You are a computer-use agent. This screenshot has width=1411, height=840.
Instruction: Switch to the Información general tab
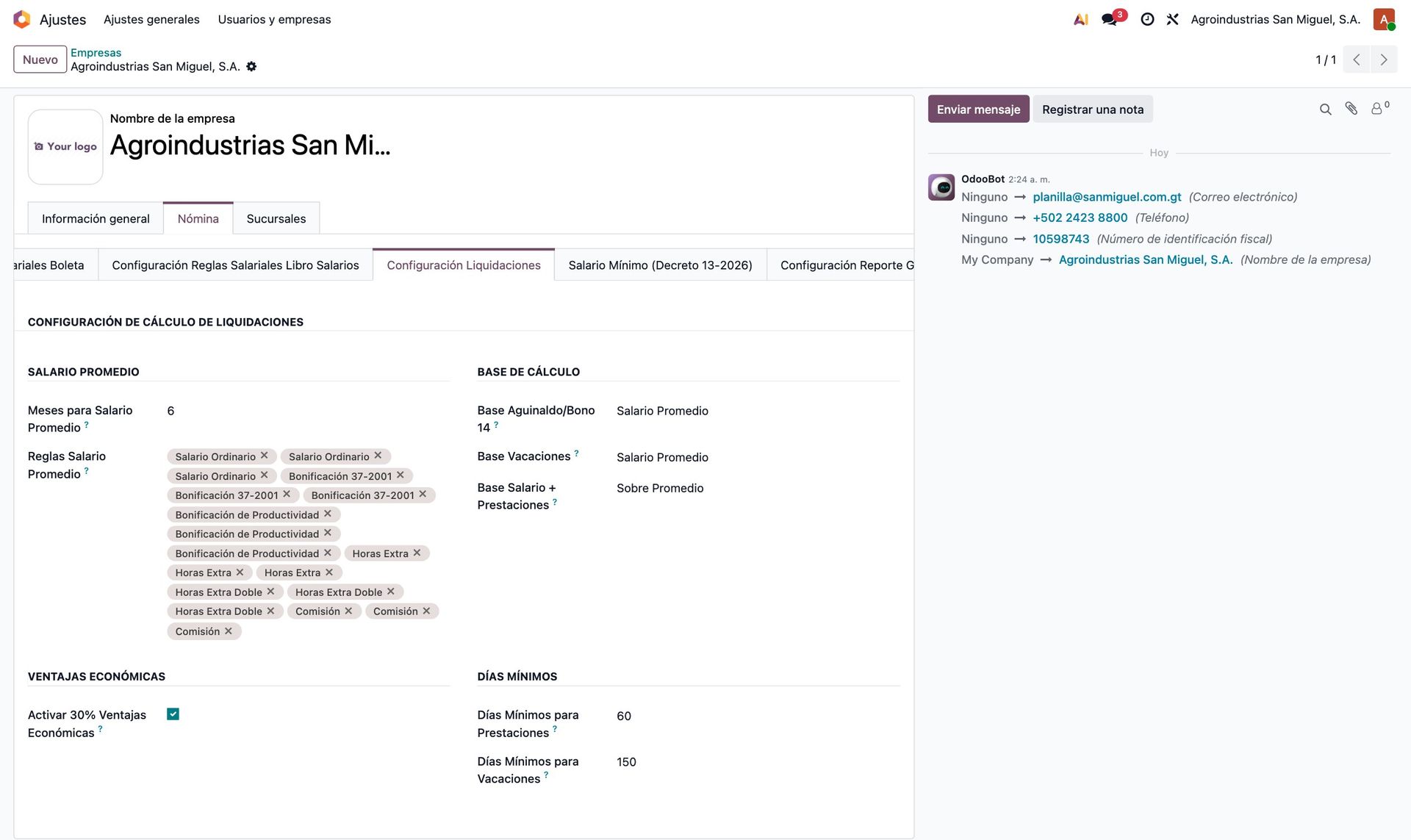96,218
